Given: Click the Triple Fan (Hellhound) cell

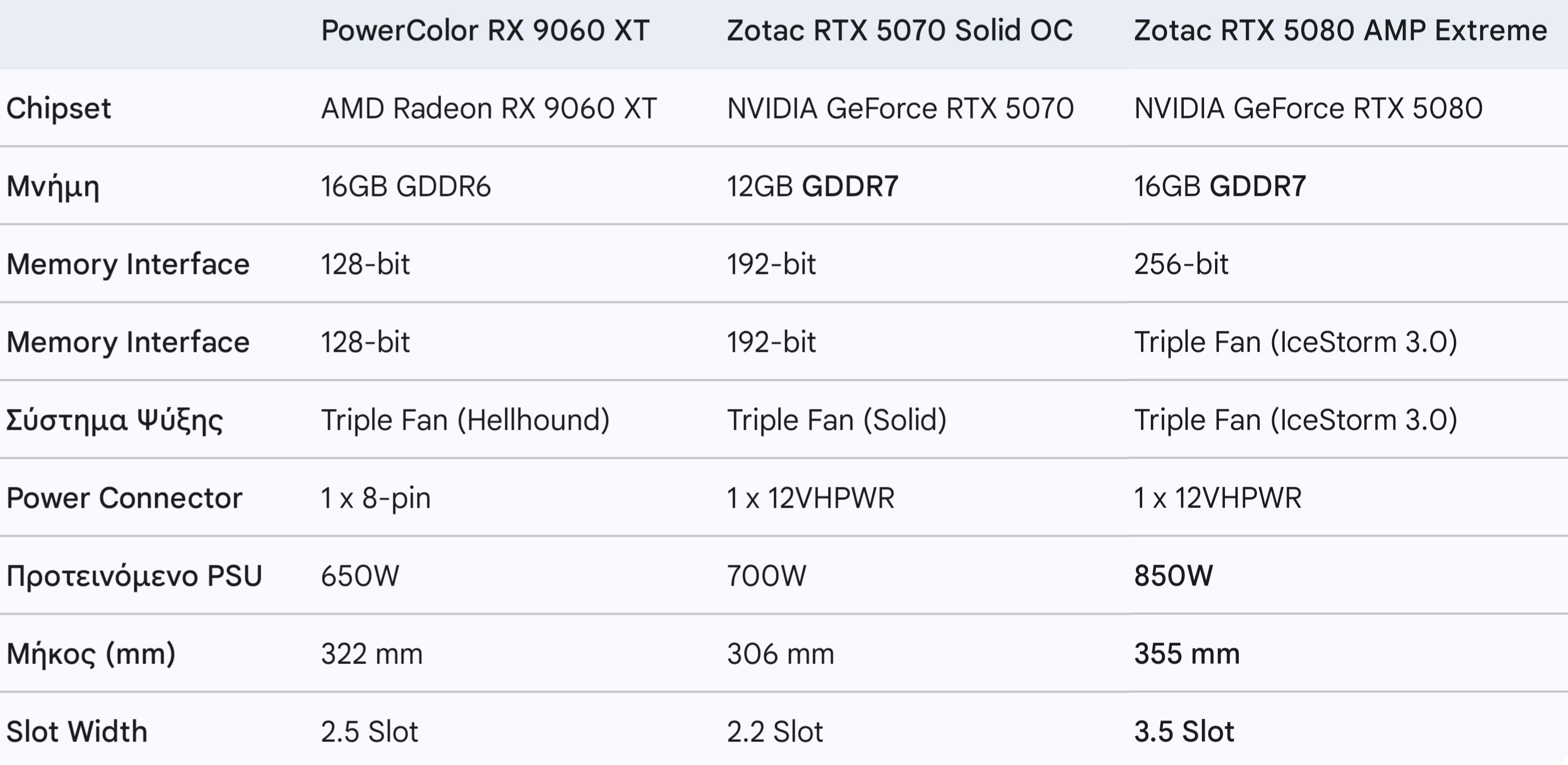Looking at the screenshot, I should (x=465, y=420).
